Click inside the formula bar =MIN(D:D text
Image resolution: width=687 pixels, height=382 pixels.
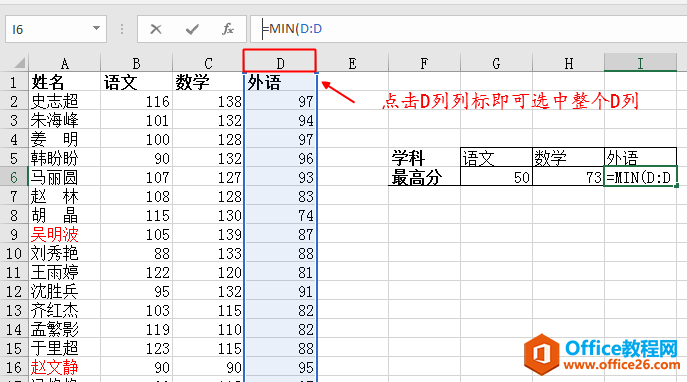292,29
